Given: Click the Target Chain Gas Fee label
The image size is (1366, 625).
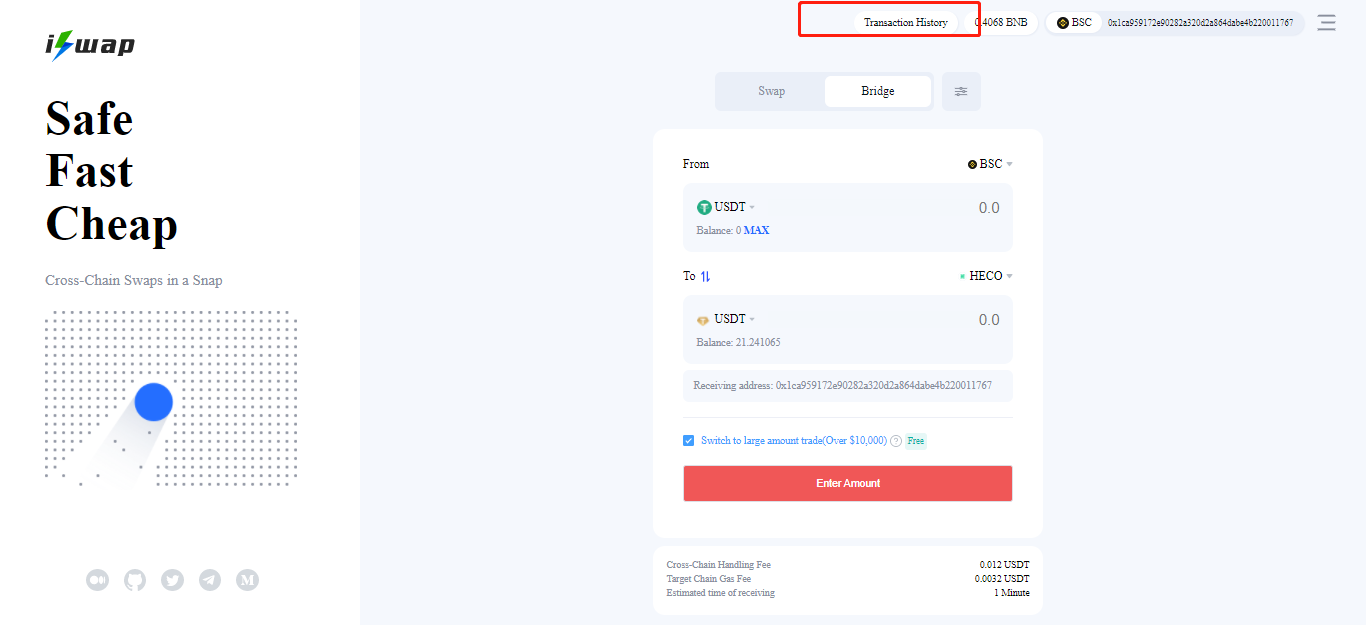Looking at the screenshot, I should coord(709,579).
